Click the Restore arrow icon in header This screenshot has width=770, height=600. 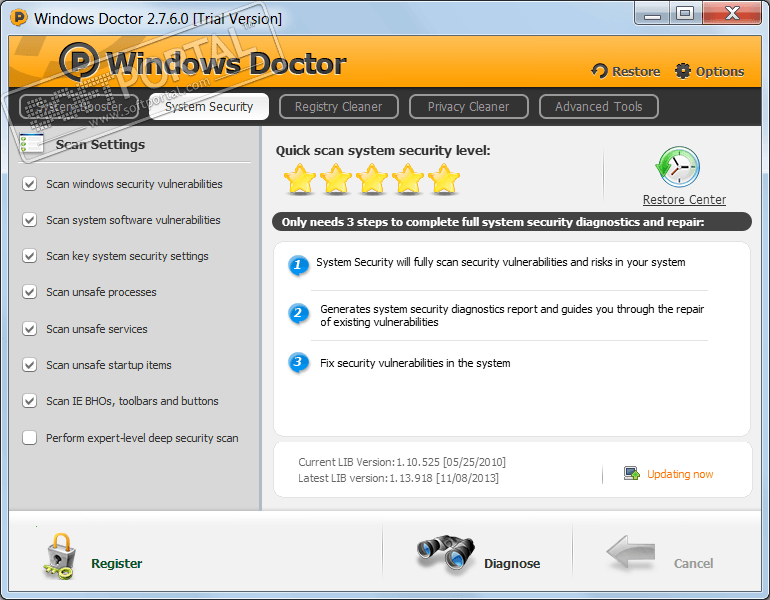click(x=599, y=71)
